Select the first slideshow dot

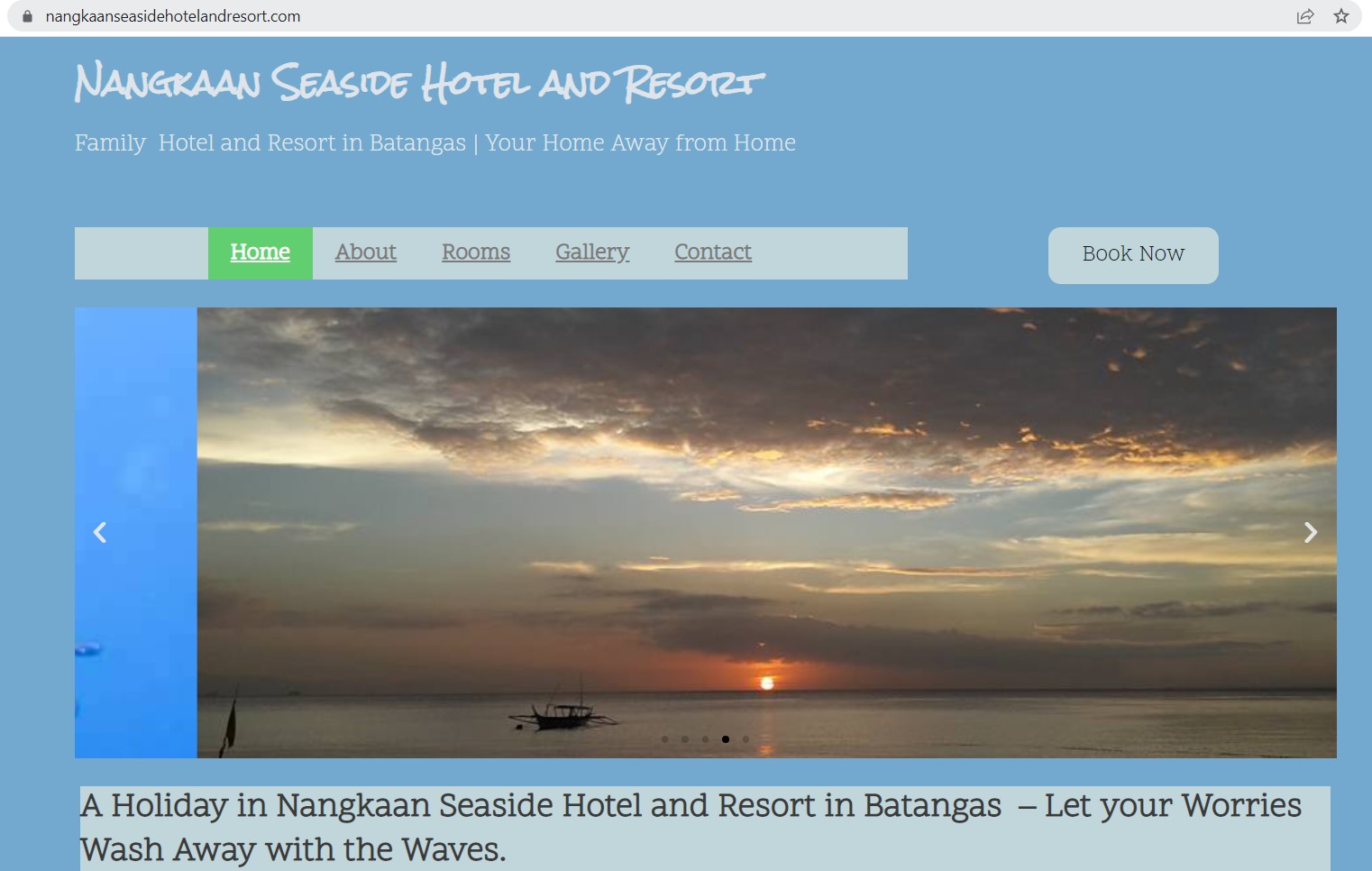665,739
